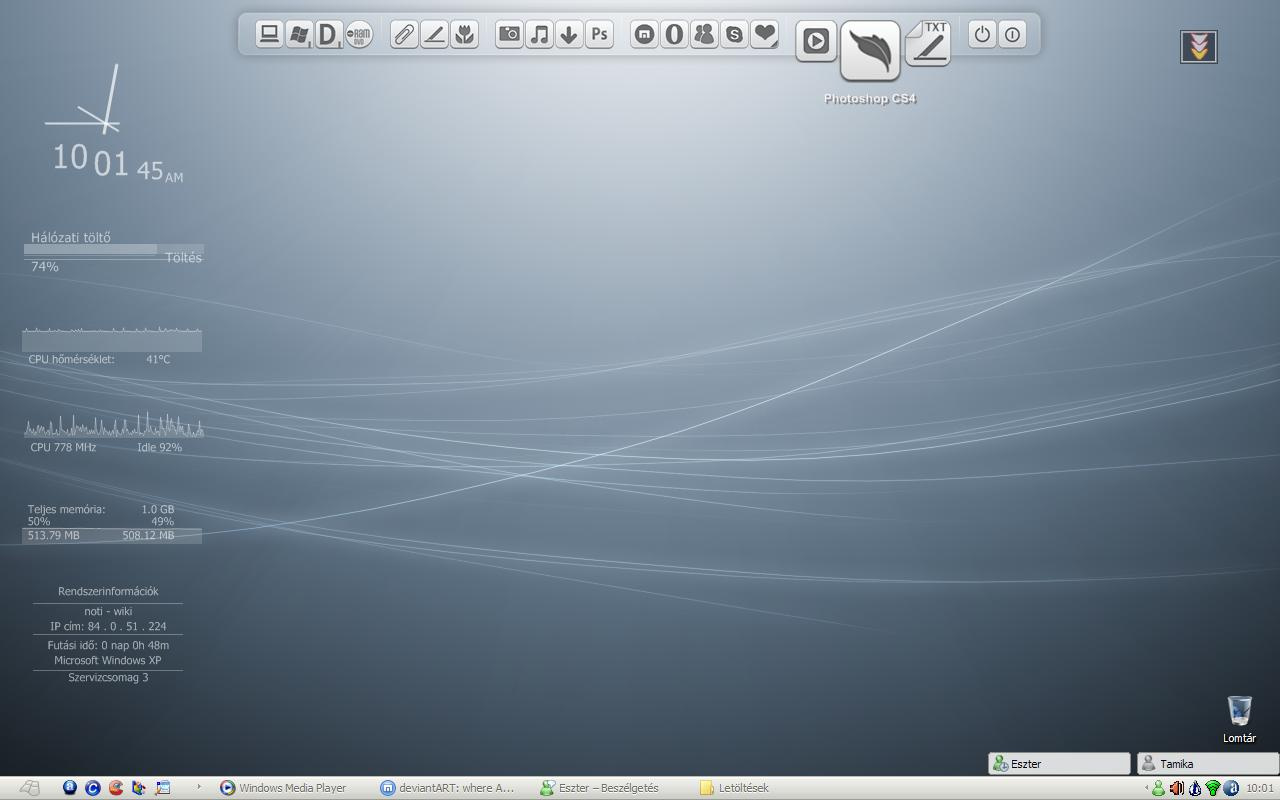Launch the Opera browser dock icon
The image size is (1280, 800).
coord(674,35)
